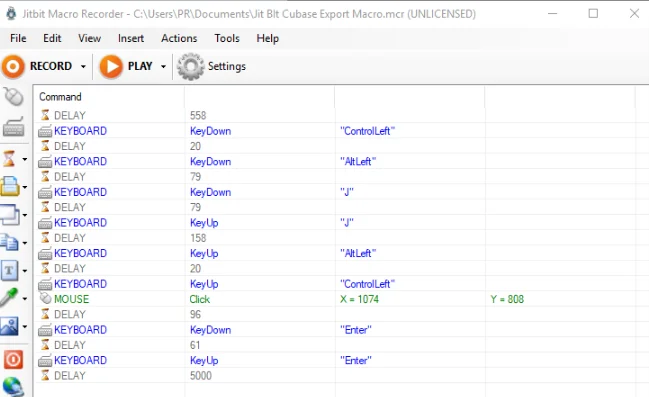Click the delay value 558
The image size is (649, 397).
pos(198,115)
